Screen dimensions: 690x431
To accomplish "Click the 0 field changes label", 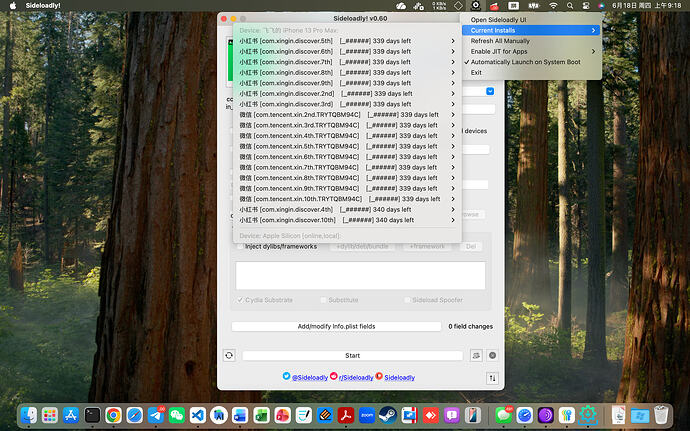I will tap(470, 326).
